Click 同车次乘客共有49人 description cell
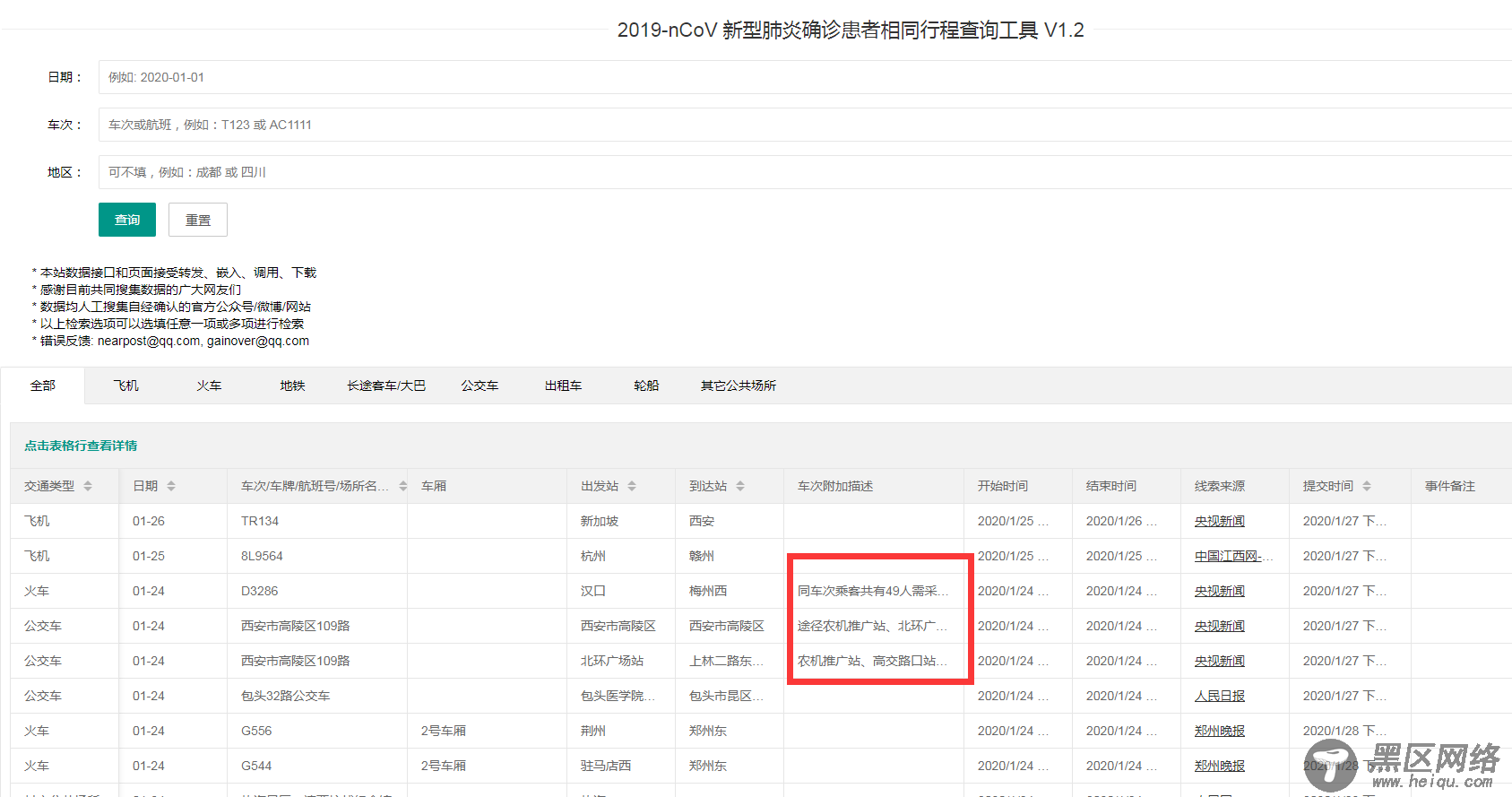 (x=874, y=591)
